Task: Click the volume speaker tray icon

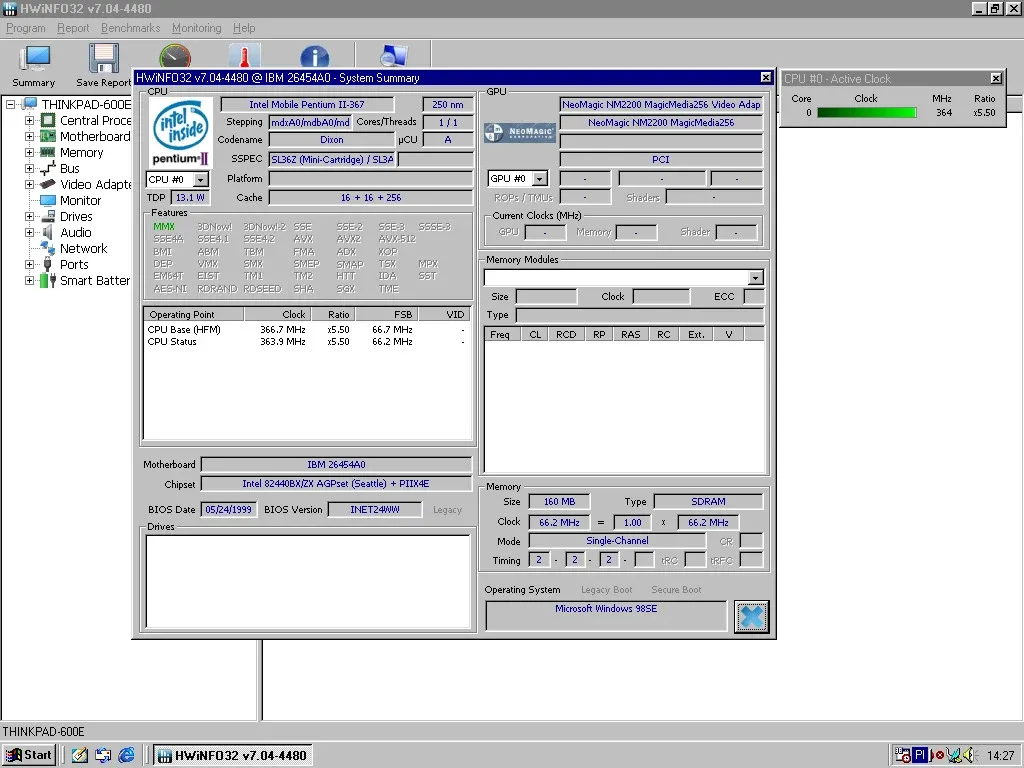Action: point(969,755)
